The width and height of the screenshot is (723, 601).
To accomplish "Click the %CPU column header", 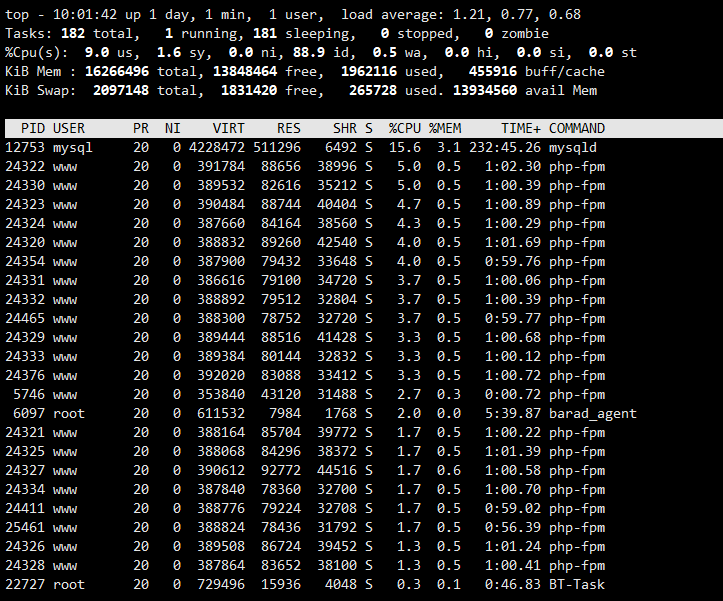I will [x=404, y=128].
